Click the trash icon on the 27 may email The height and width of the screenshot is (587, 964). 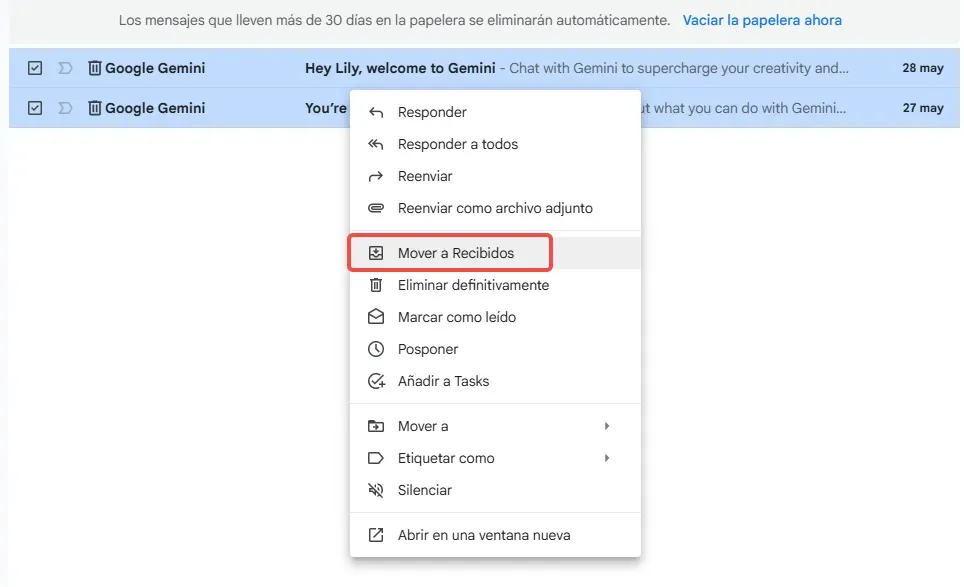pyautogui.click(x=94, y=108)
